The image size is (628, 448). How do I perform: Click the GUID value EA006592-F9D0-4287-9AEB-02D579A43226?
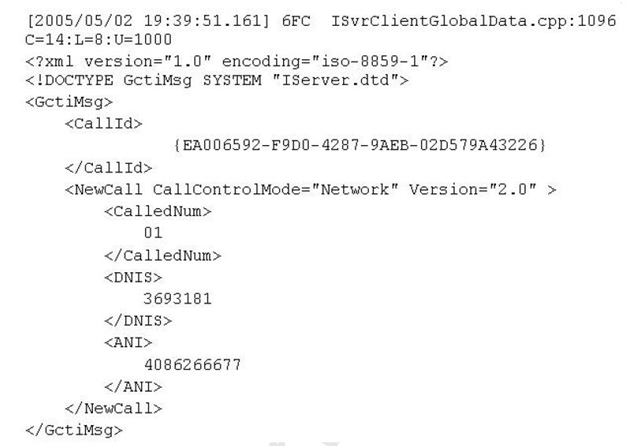(360, 145)
